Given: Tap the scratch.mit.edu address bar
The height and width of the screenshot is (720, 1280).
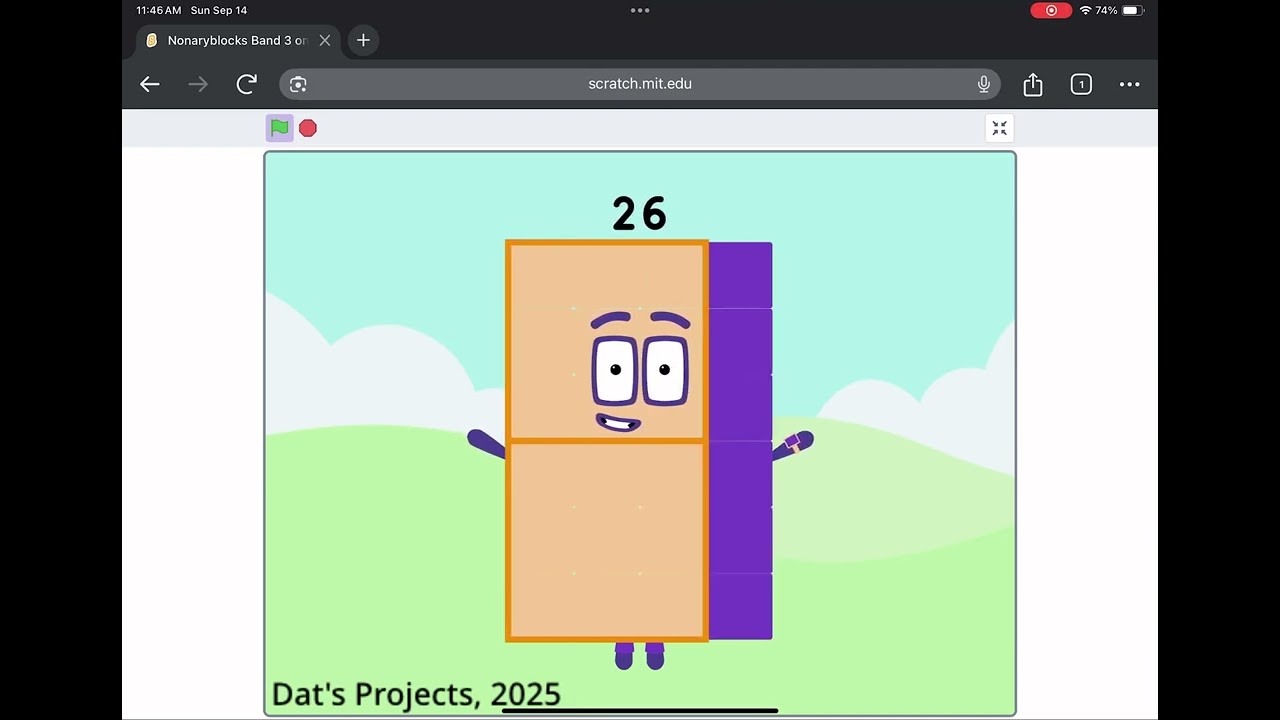Looking at the screenshot, I should coord(640,84).
